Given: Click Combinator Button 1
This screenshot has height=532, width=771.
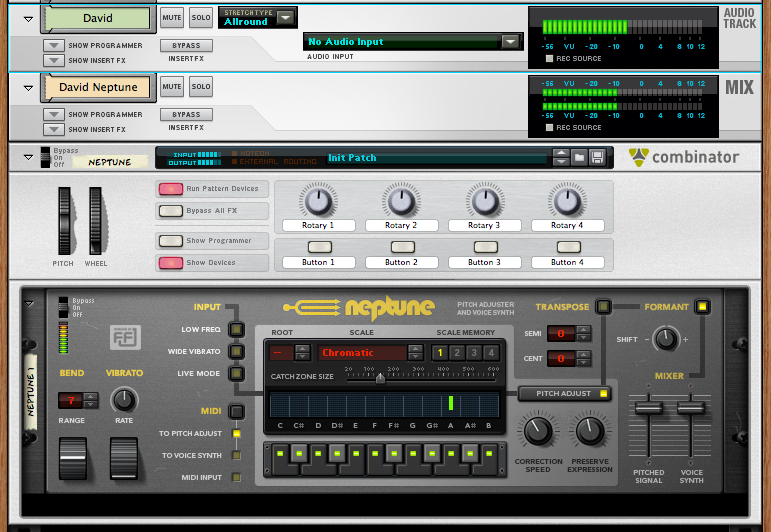Looking at the screenshot, I should pyautogui.click(x=320, y=247).
